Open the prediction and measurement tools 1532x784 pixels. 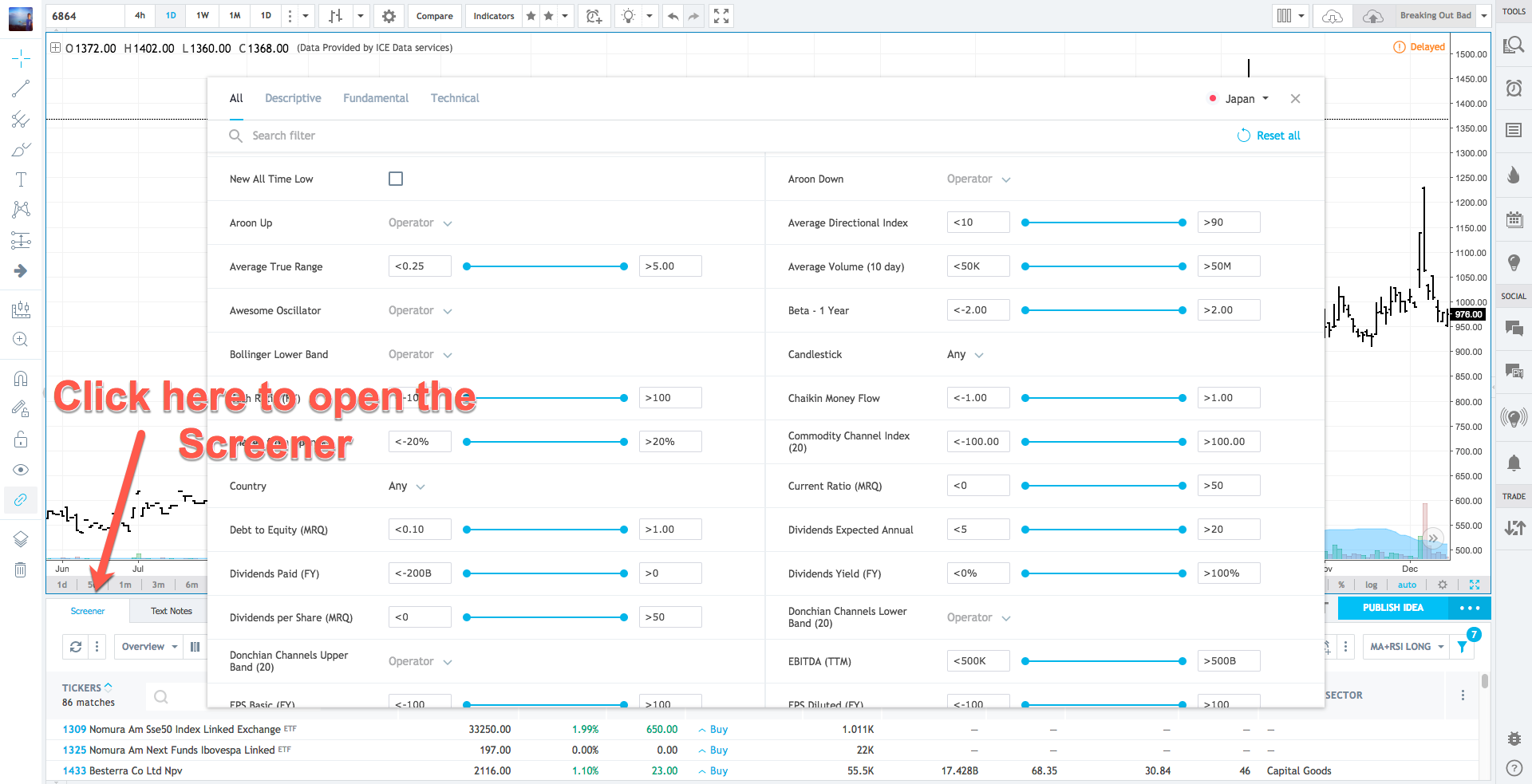pos(21,240)
